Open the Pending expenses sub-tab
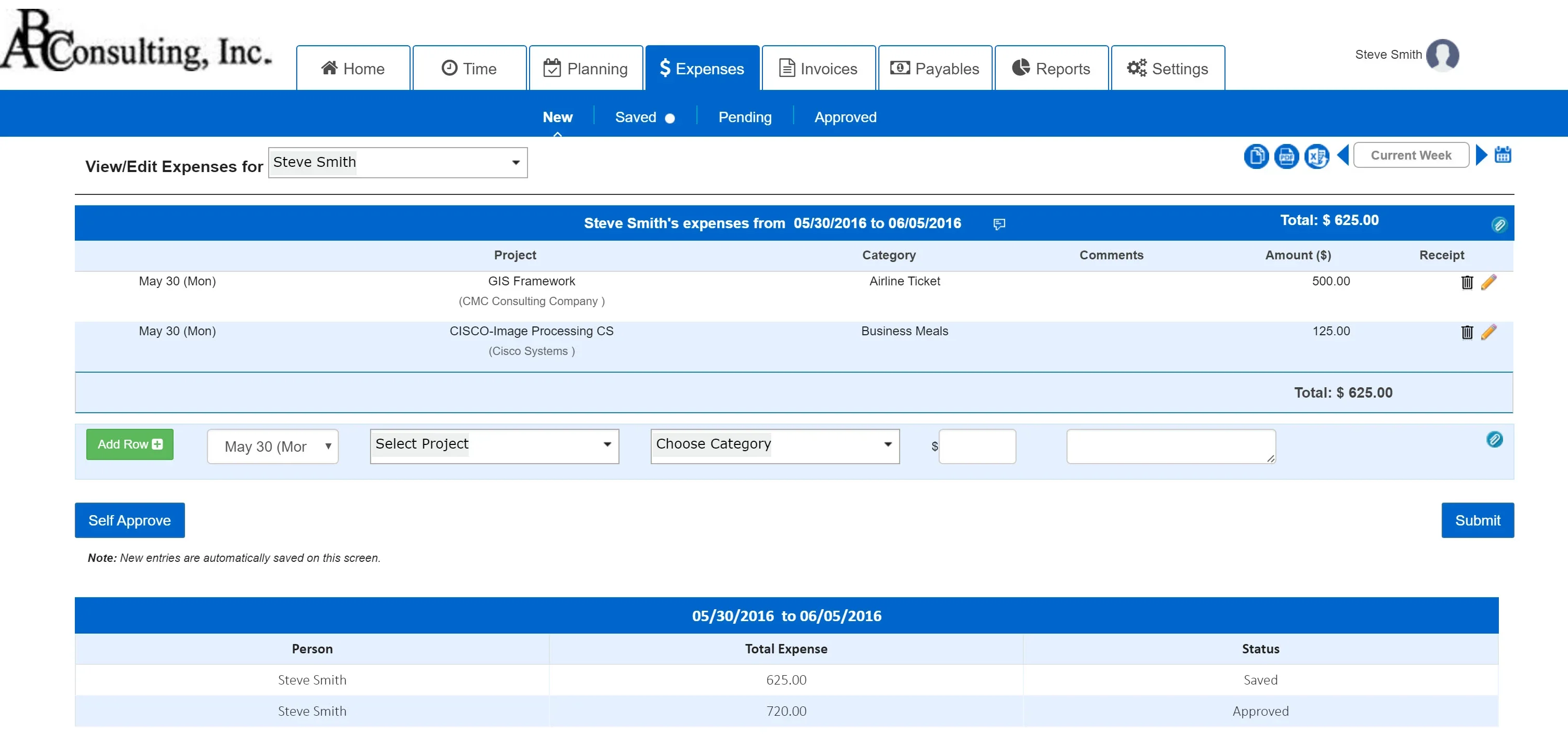This screenshot has height=749, width=1568. coord(744,117)
